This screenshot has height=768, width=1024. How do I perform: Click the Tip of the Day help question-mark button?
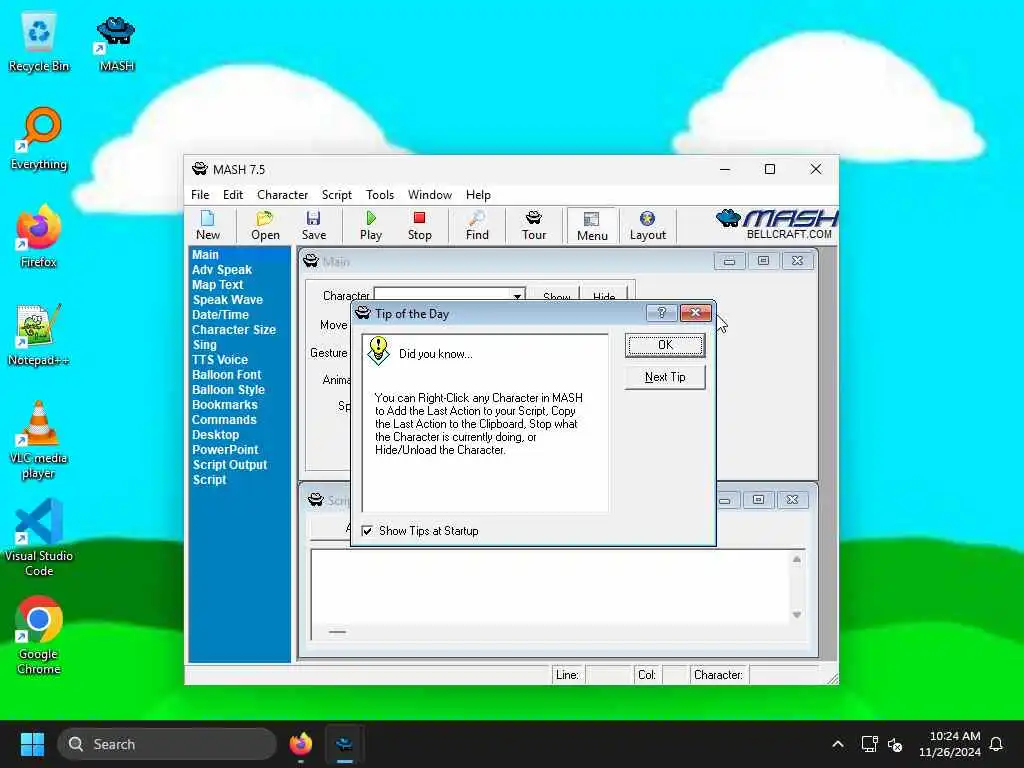click(661, 313)
